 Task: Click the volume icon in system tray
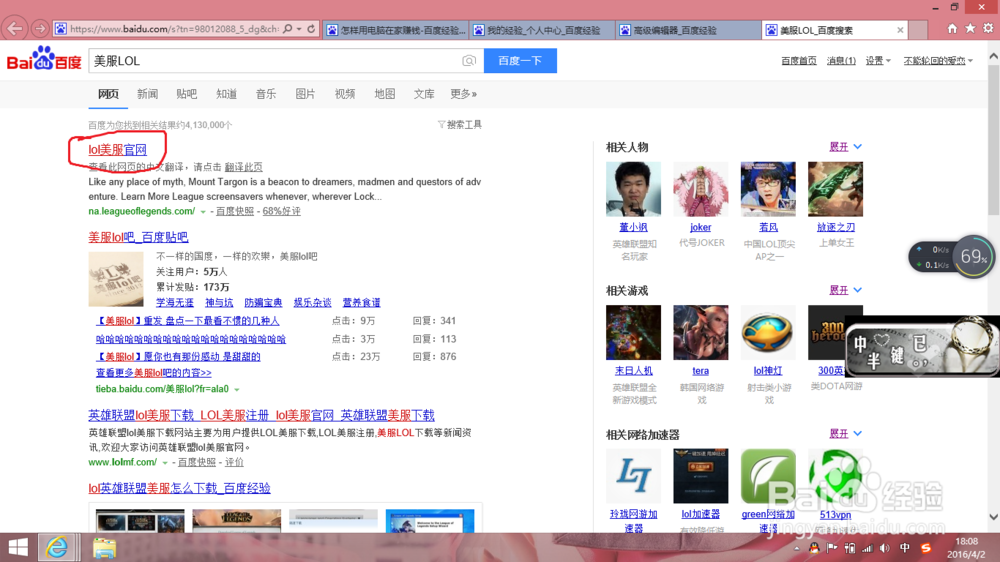tap(885, 548)
